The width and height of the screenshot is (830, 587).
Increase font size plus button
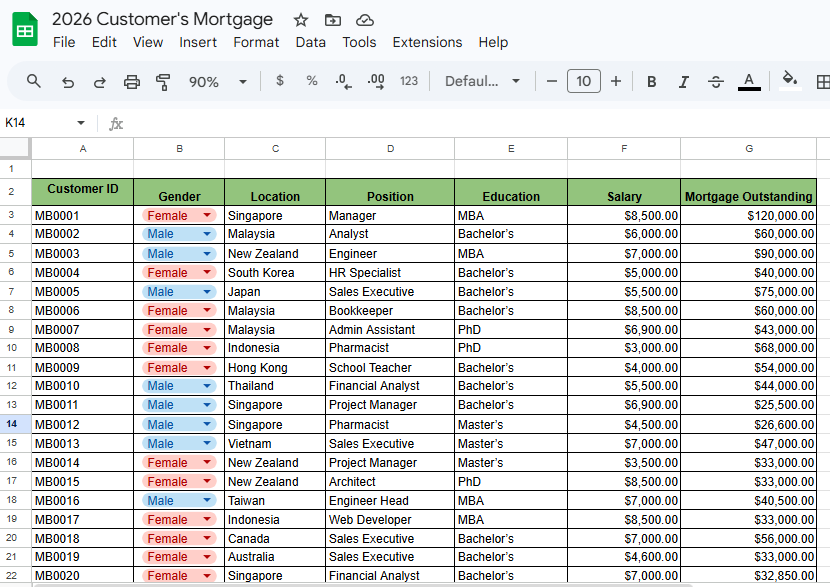click(616, 82)
